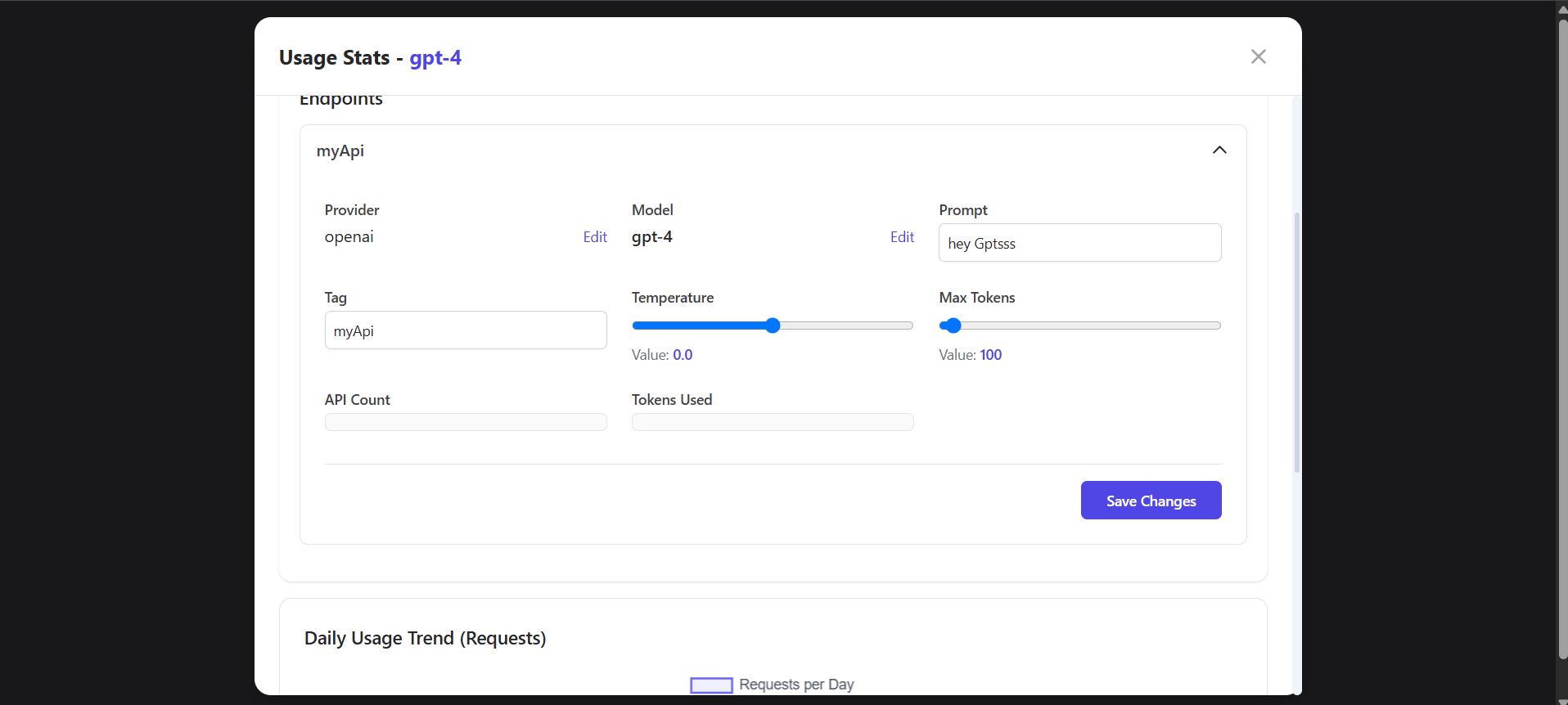
Task: Save changes to the endpoint
Action: pos(1151,501)
